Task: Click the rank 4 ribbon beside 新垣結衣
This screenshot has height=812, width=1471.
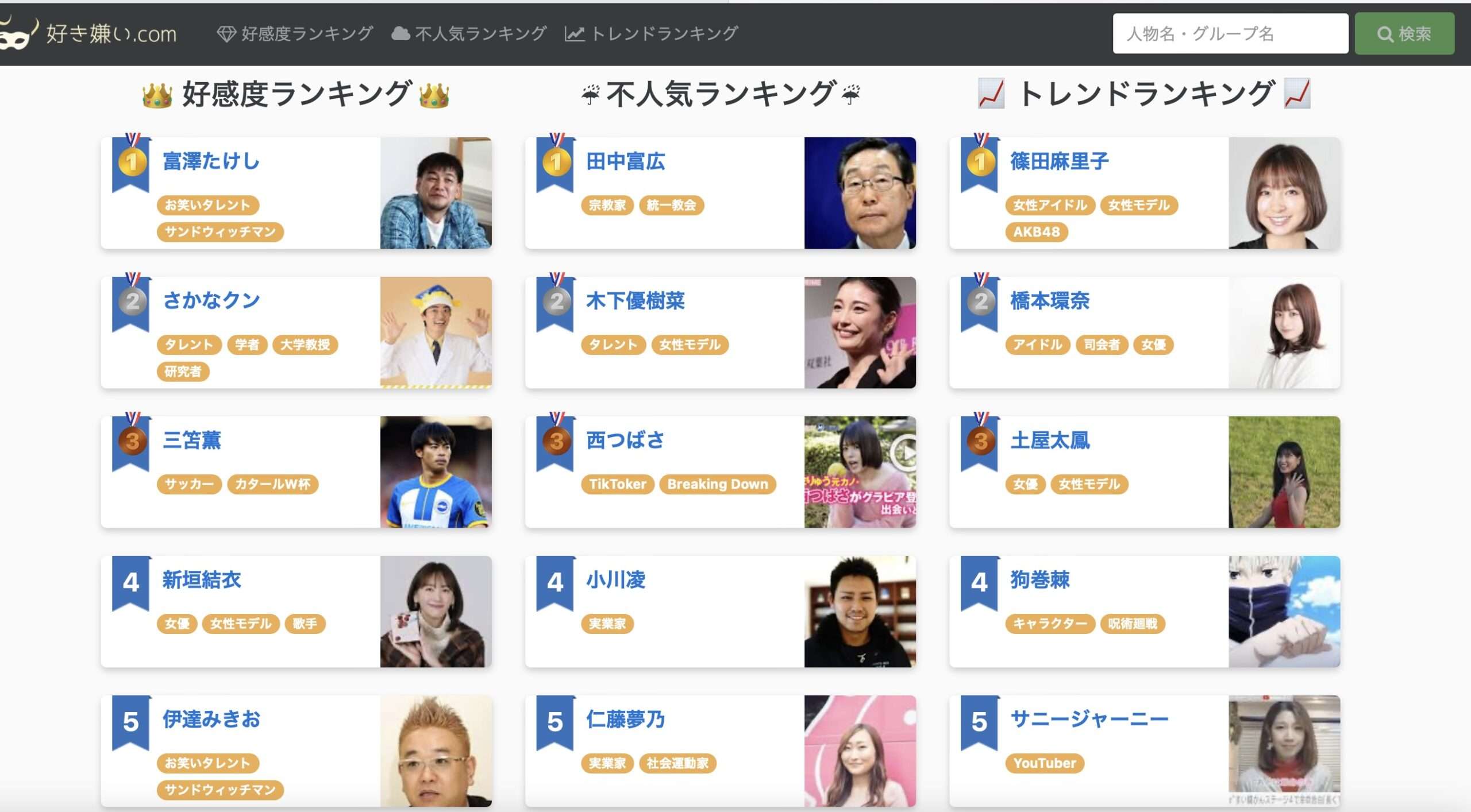Action: (131, 582)
